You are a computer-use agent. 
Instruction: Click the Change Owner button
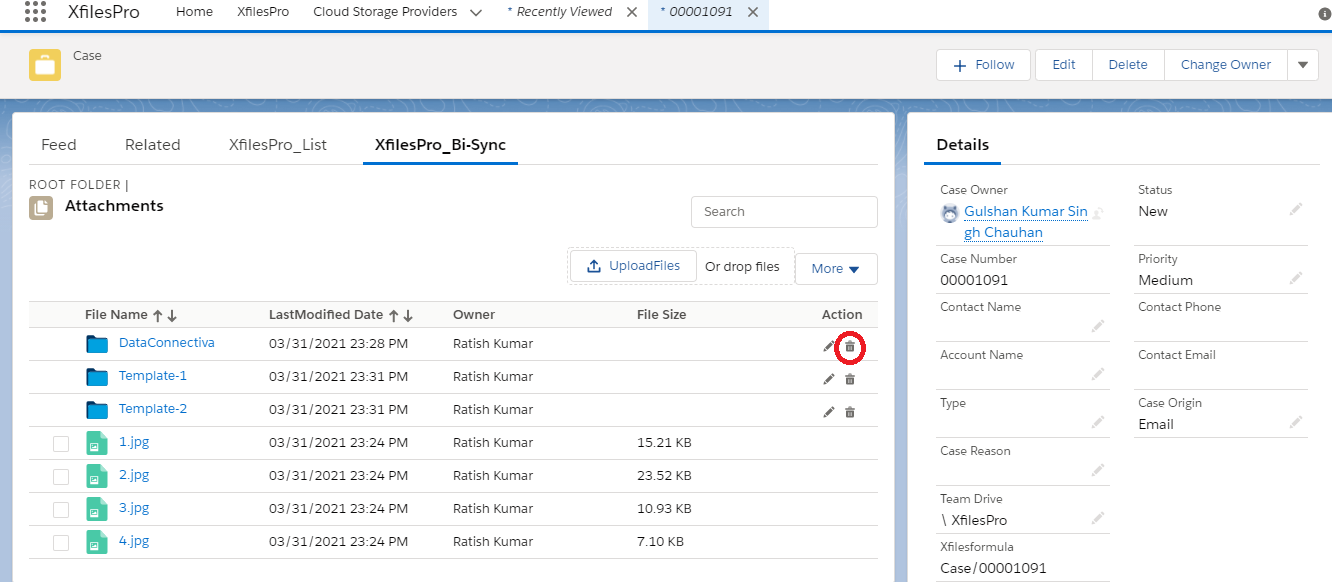pos(1226,65)
